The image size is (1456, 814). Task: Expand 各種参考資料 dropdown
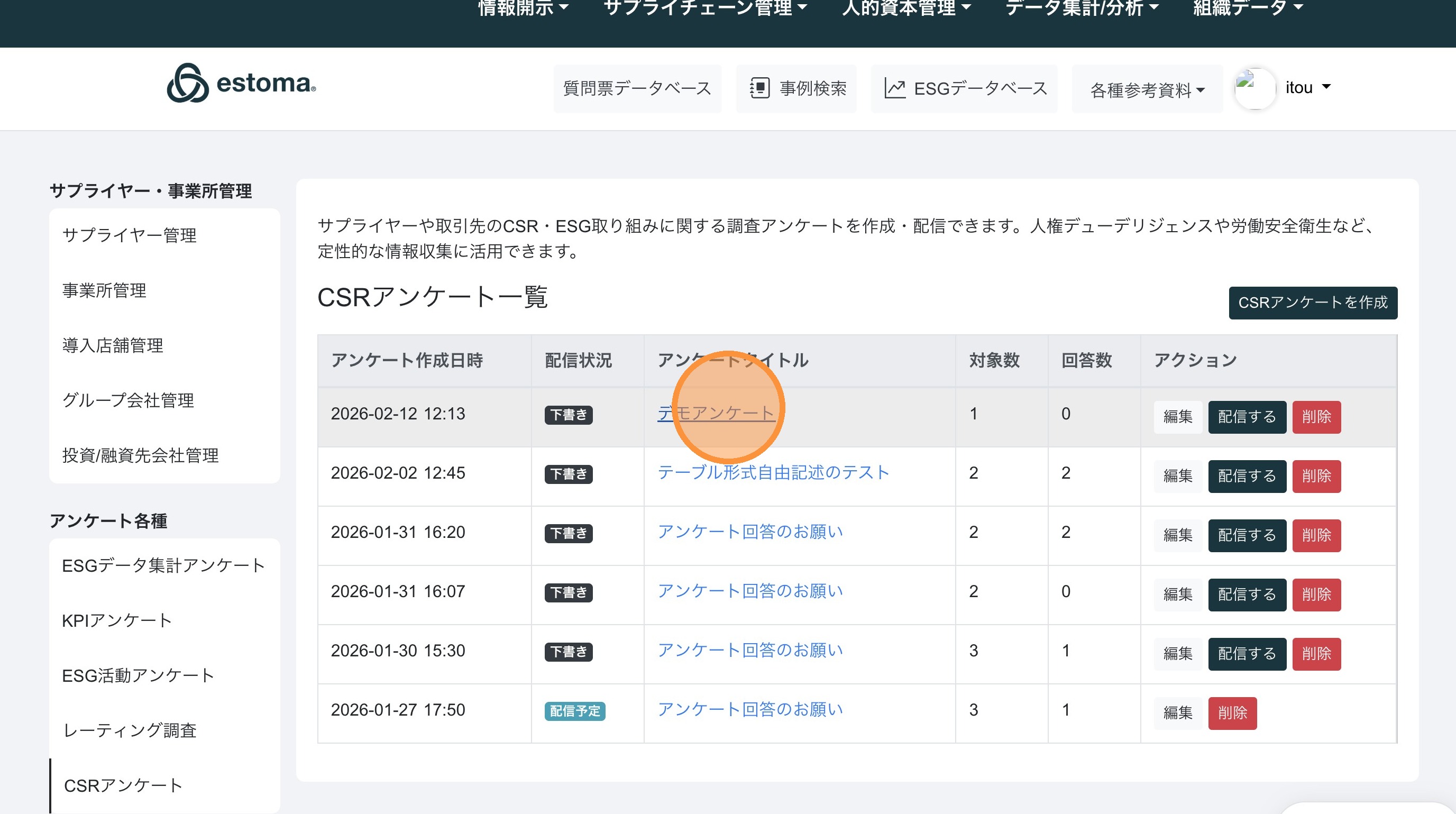[x=1147, y=90]
